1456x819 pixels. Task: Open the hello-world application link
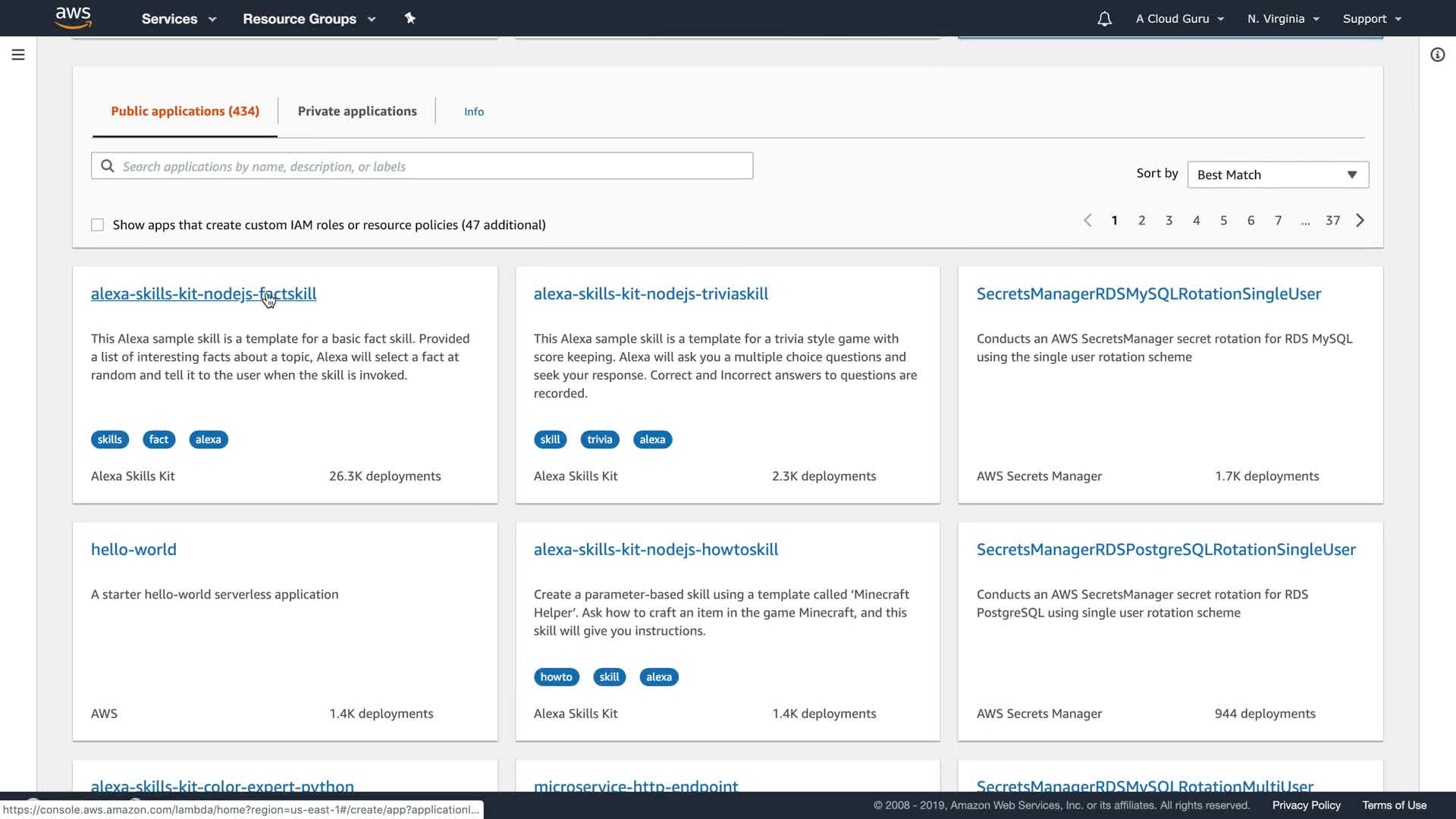(133, 550)
